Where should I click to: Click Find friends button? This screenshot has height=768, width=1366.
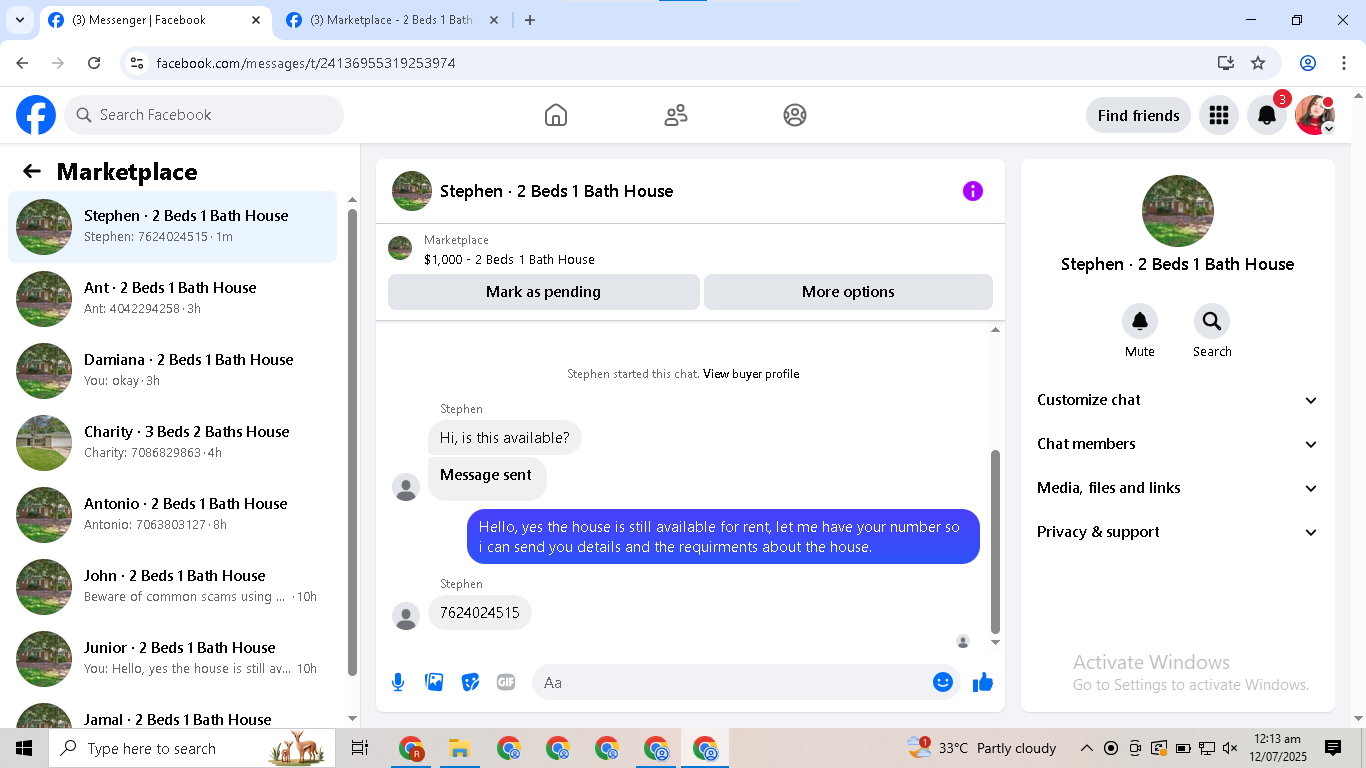[x=1138, y=115]
